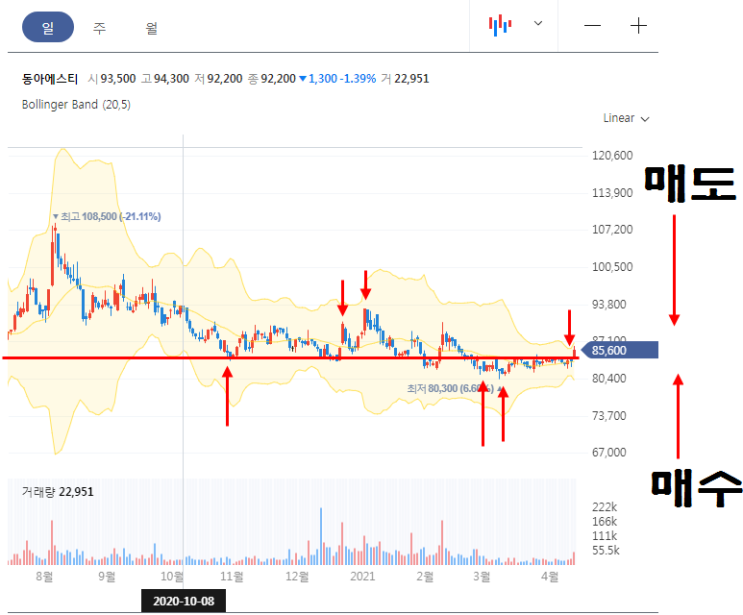
Task: Click the current price tag 85,600
Action: pyautogui.click(x=619, y=350)
